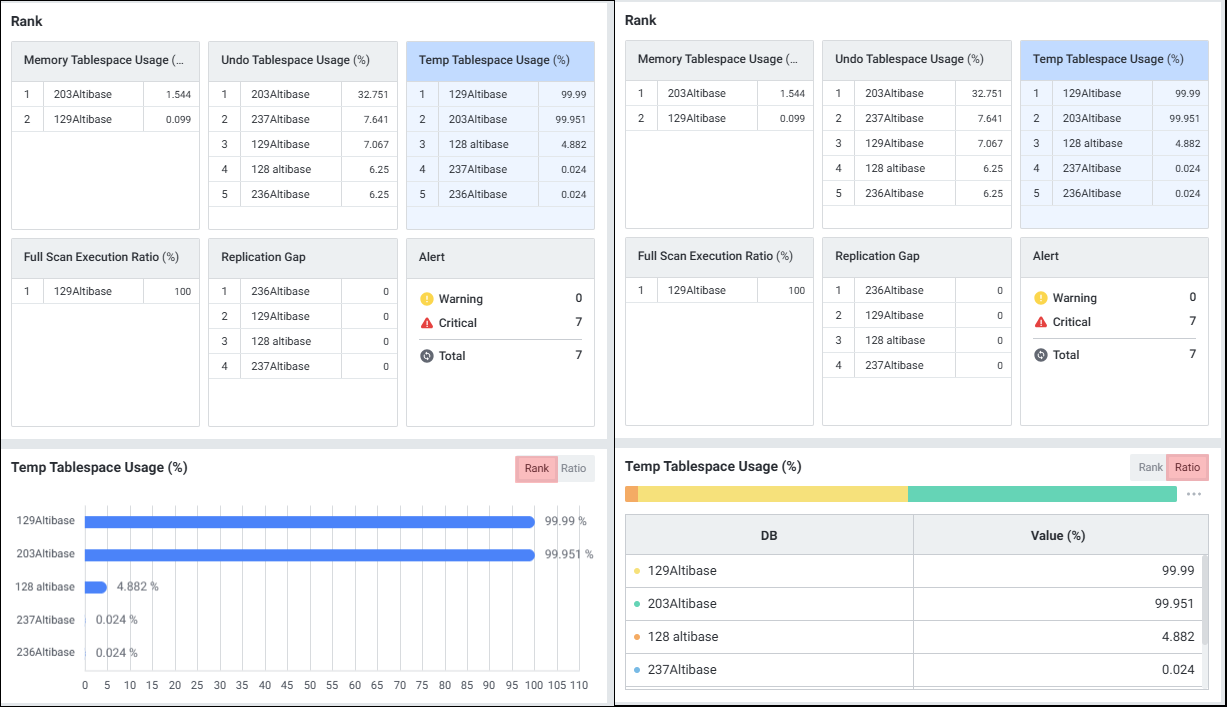This screenshot has height=707, width=1227.
Task: Click the red Critical triangle icon in right dashboard
Action: coord(1041,322)
